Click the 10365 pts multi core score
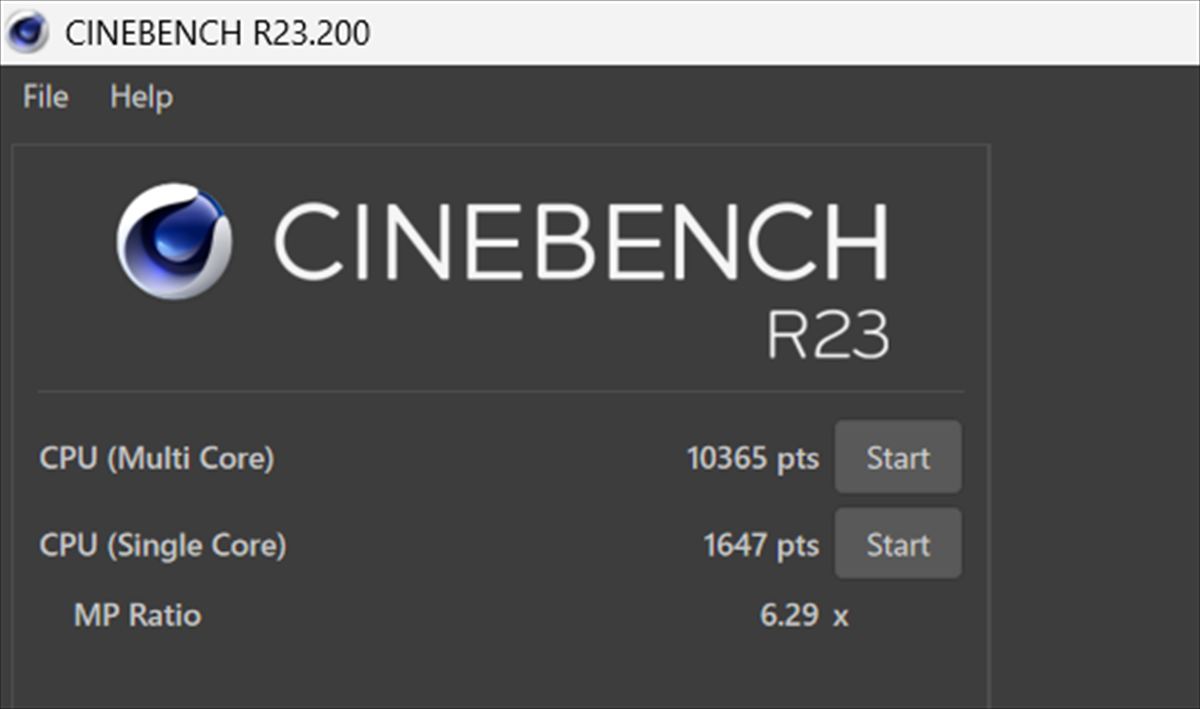The image size is (1200, 709). [x=752, y=458]
